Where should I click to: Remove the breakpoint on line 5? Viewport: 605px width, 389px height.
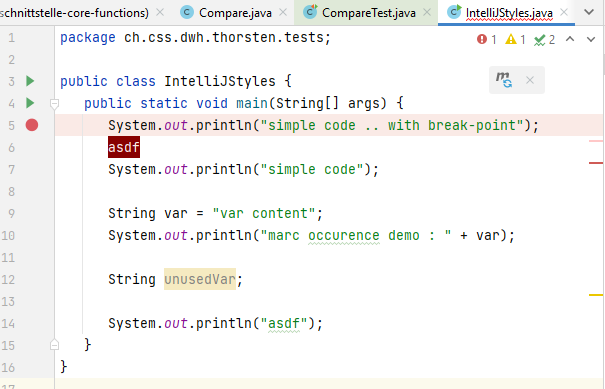point(32,125)
